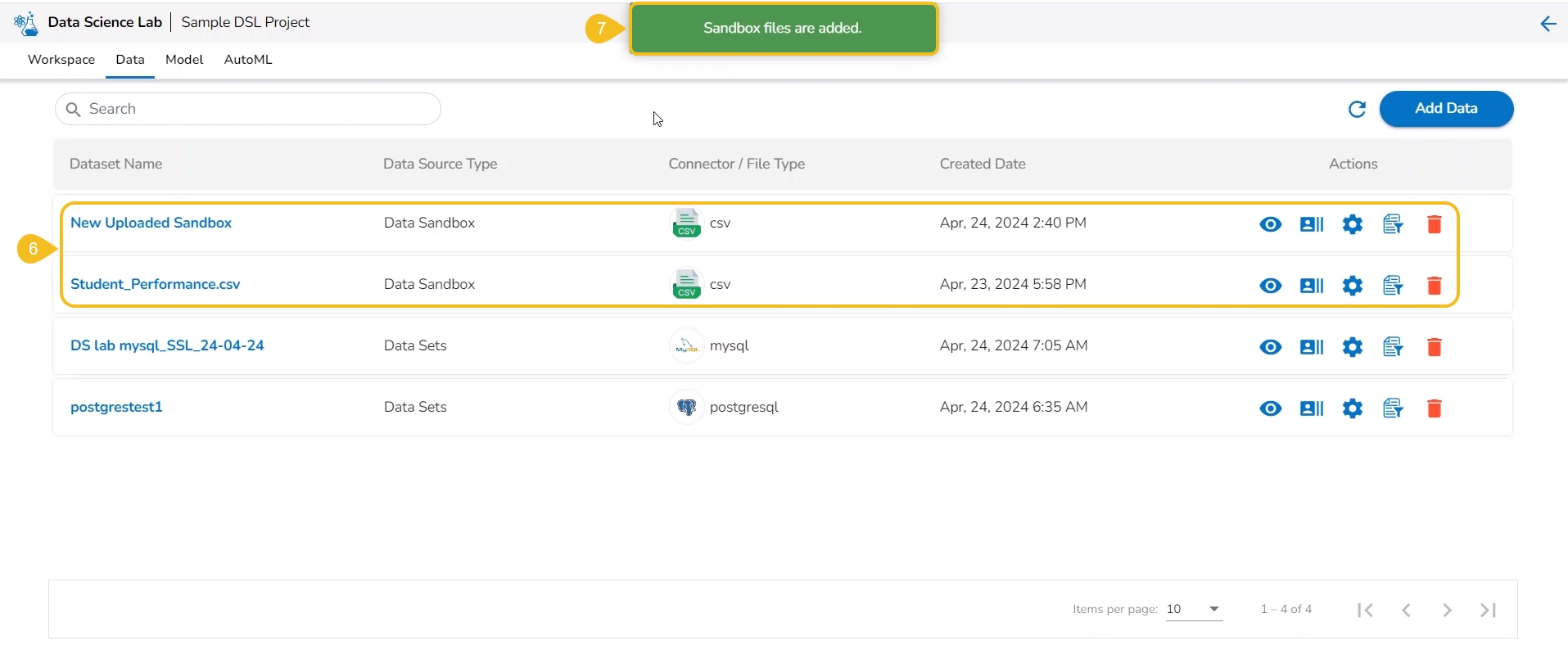Open settings gear for postgrestest1
The width and height of the screenshot is (1568, 654).
point(1353,408)
